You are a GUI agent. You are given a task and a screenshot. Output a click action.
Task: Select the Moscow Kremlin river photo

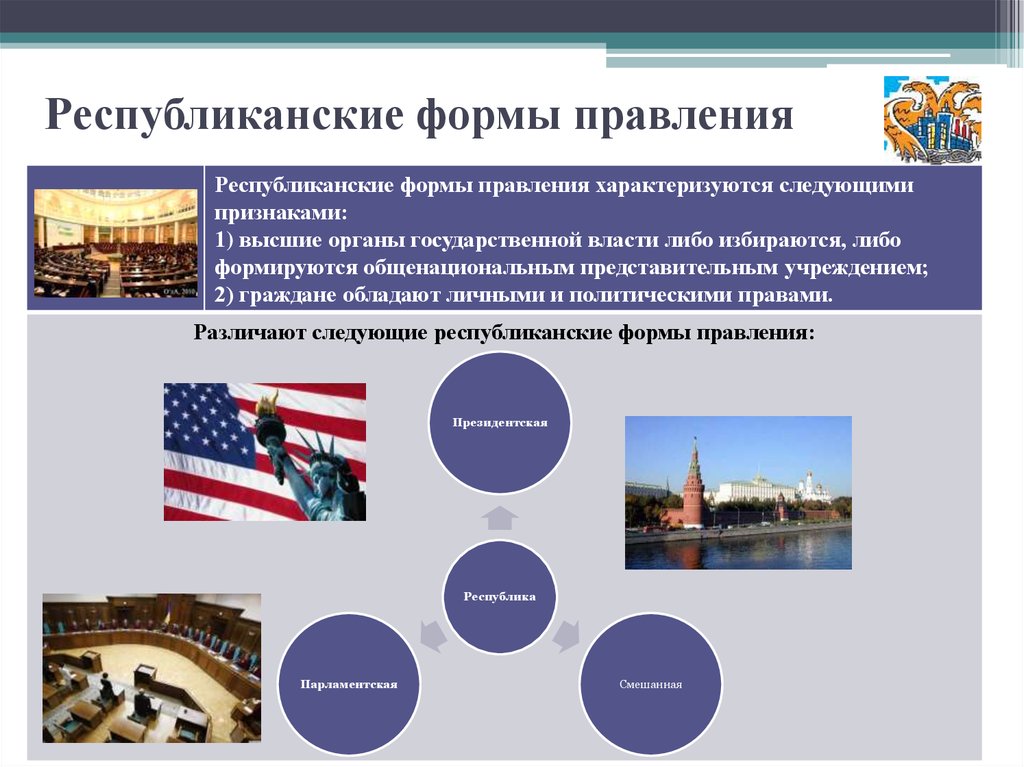click(x=738, y=493)
